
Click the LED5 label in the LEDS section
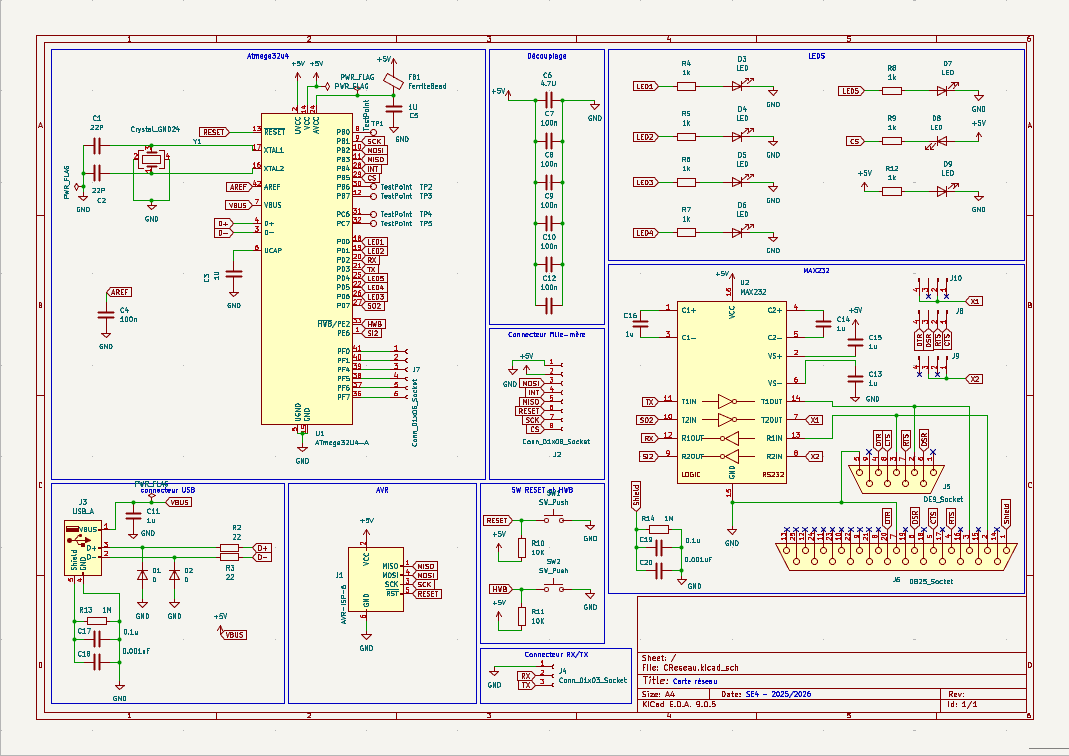tap(851, 91)
